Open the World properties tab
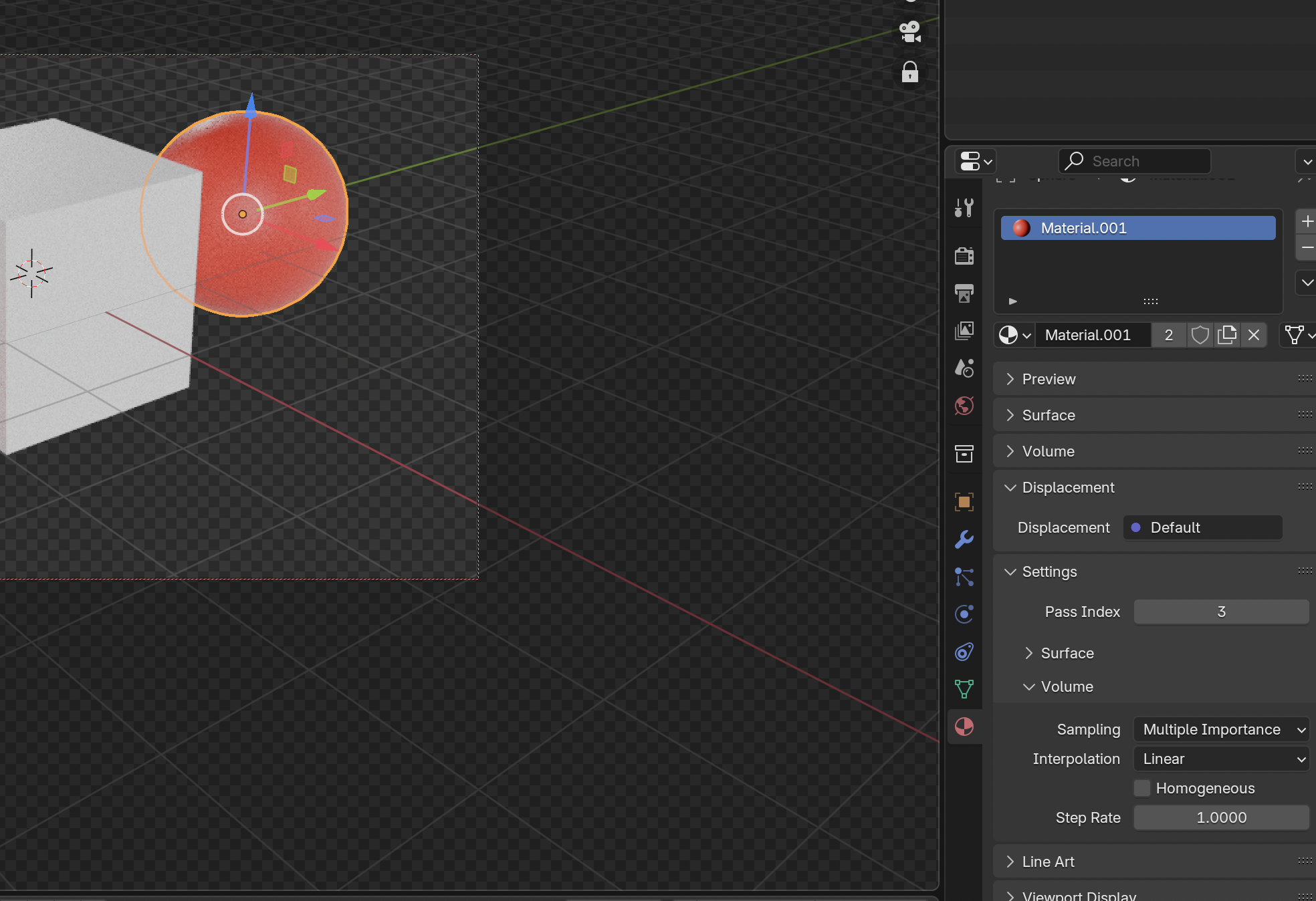 pyautogui.click(x=964, y=406)
